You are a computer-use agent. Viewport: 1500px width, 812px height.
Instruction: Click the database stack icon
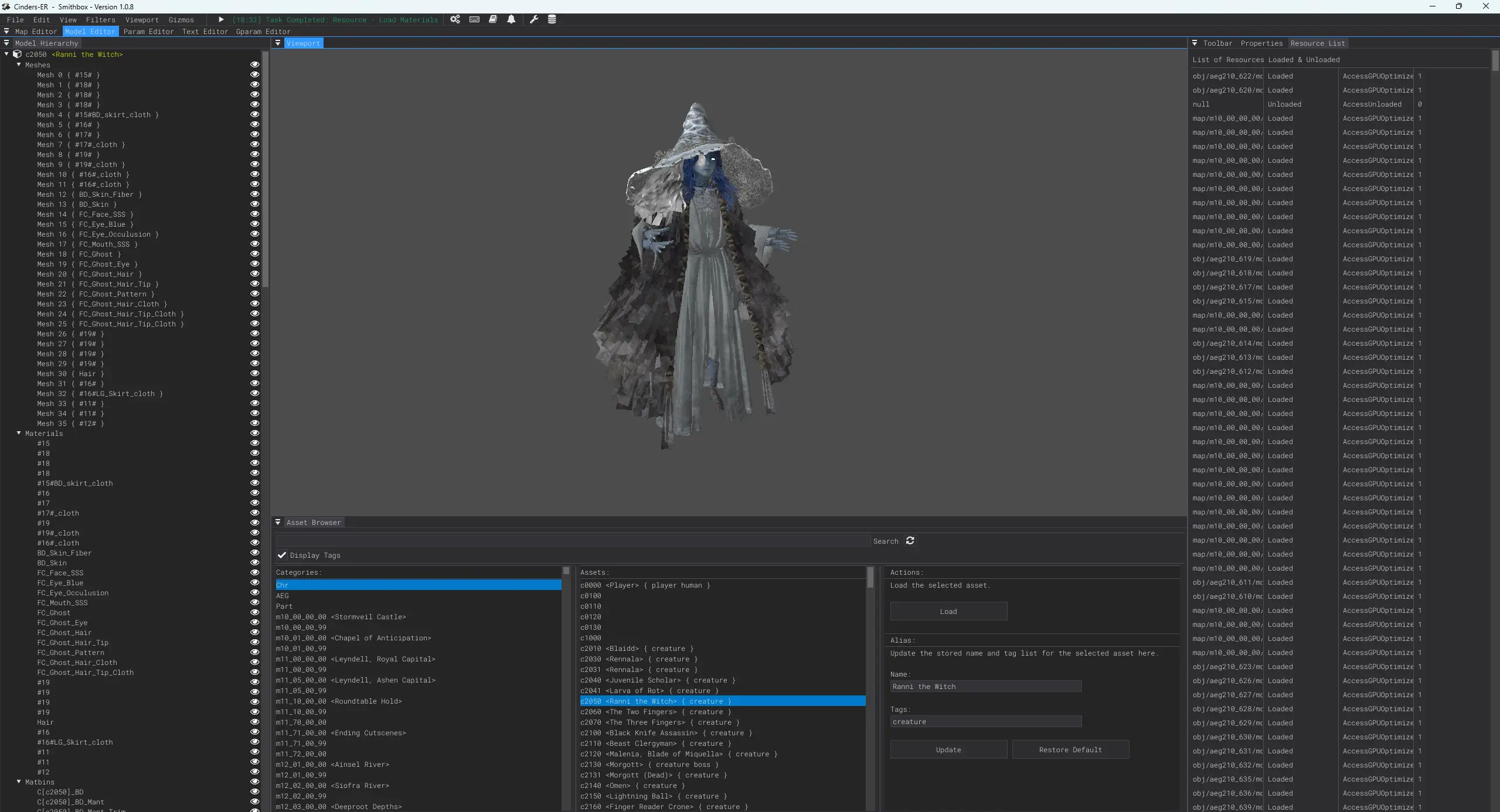[552, 19]
